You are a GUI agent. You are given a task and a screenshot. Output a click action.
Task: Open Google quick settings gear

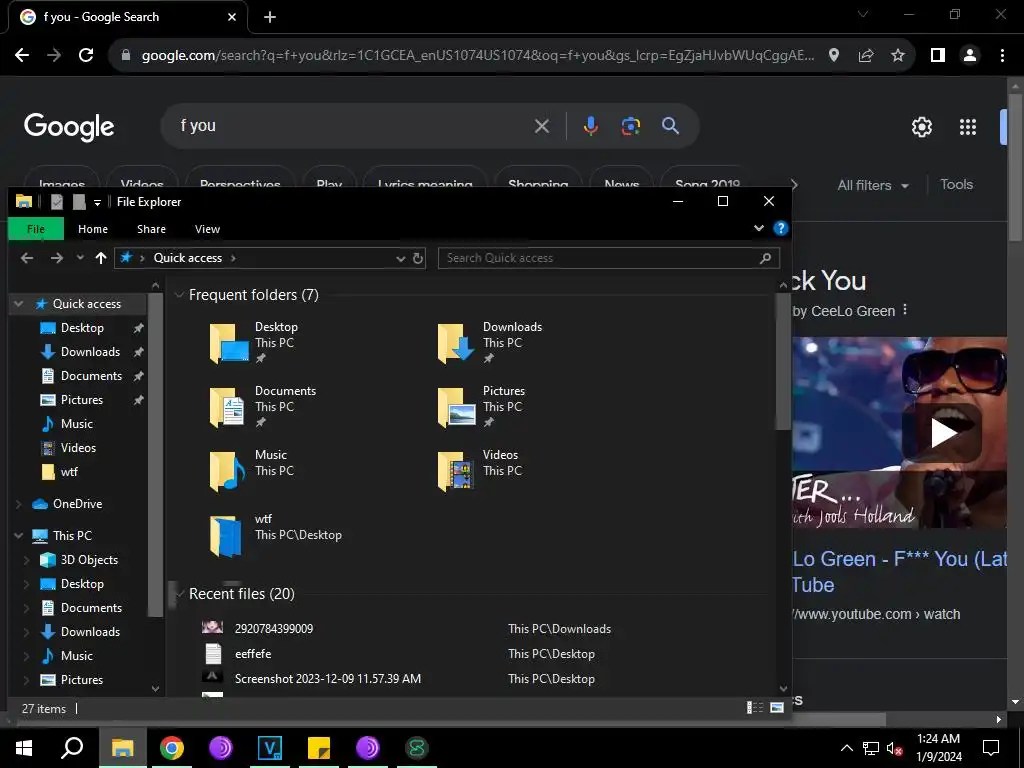pyautogui.click(x=921, y=127)
